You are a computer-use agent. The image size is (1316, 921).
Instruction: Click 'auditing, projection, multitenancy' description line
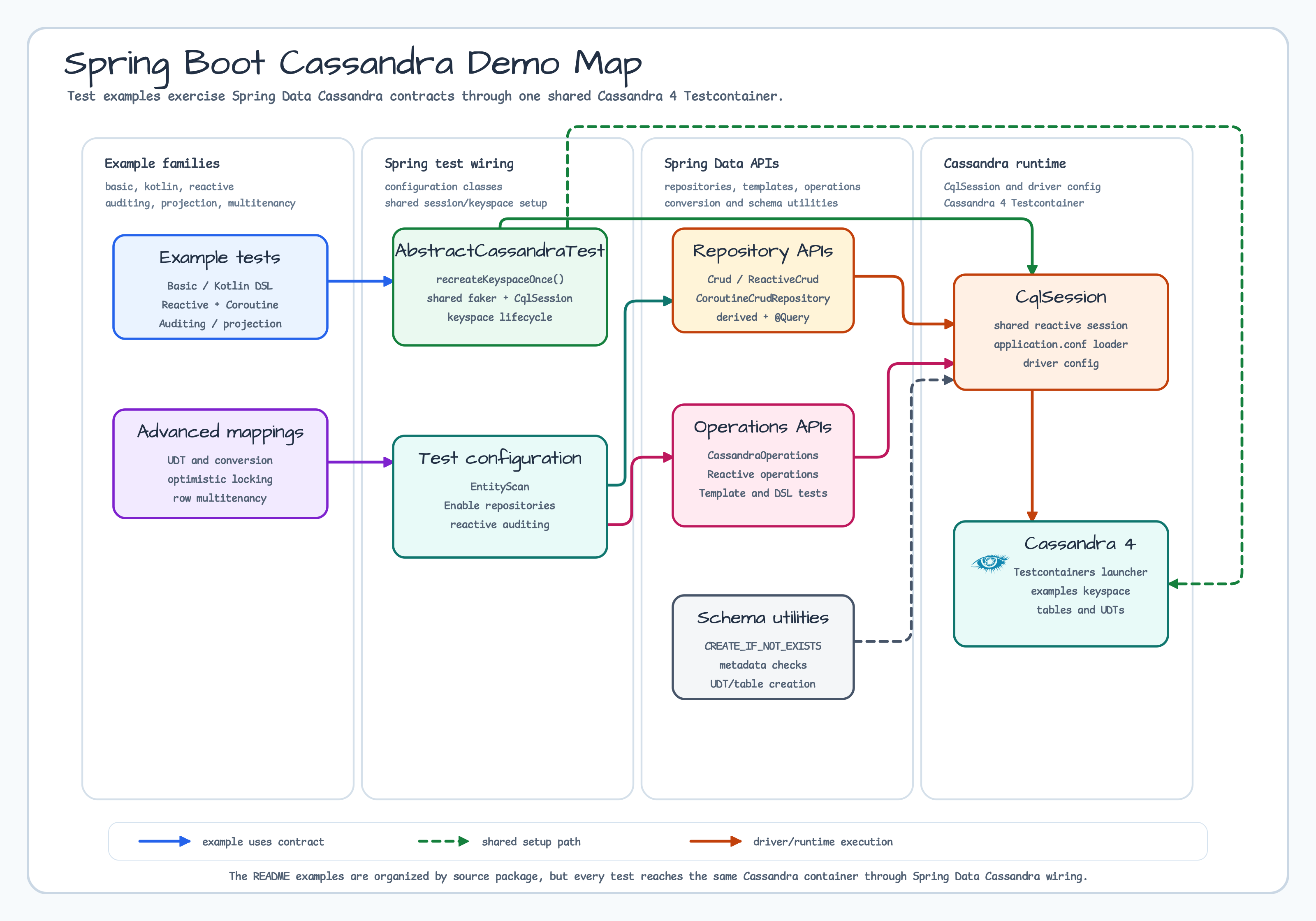click(x=200, y=203)
